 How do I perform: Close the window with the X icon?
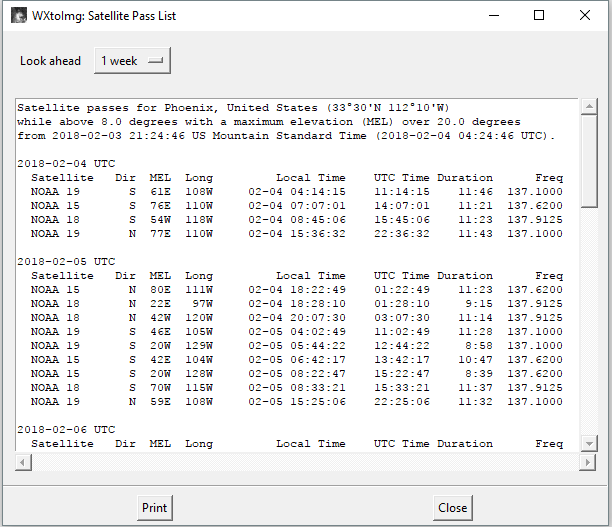(x=585, y=15)
